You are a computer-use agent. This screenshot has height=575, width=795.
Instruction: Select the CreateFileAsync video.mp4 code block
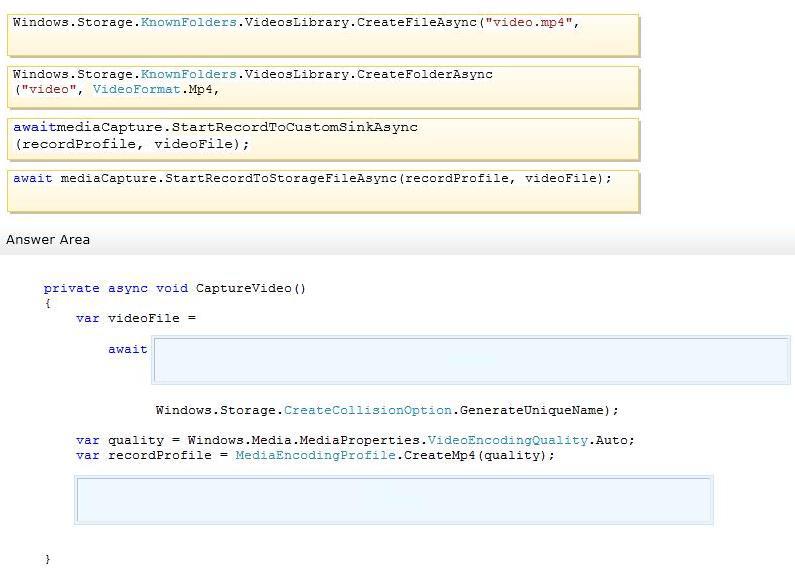[x=323, y=35]
